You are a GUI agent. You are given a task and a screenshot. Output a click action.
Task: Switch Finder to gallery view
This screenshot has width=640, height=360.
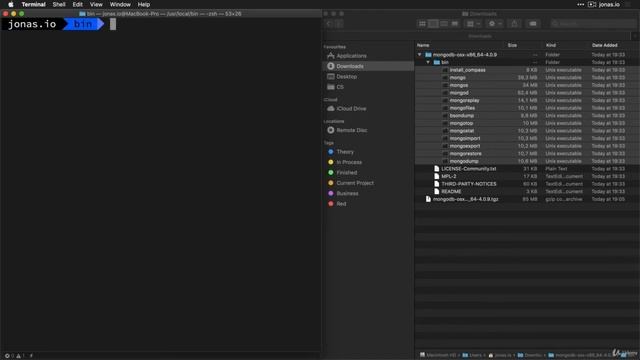pyautogui.click(x=455, y=24)
